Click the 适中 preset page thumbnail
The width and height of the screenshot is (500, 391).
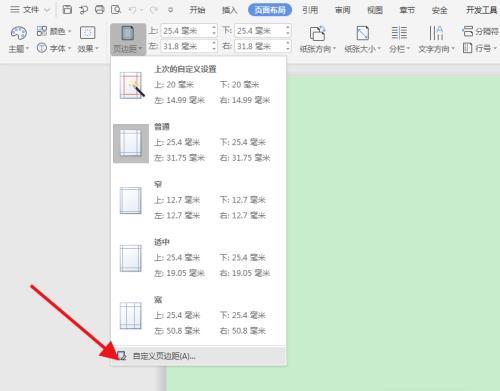tap(131, 258)
